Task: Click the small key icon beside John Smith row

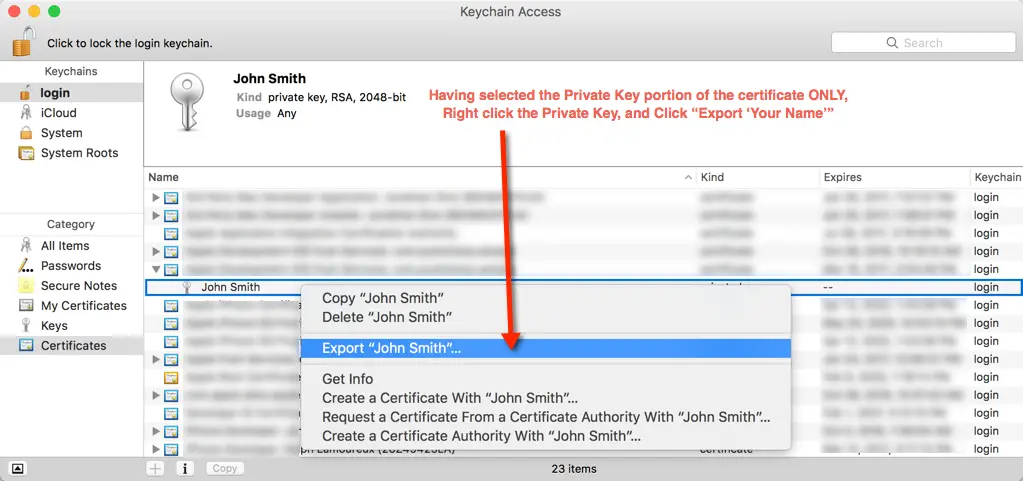Action: click(x=187, y=287)
